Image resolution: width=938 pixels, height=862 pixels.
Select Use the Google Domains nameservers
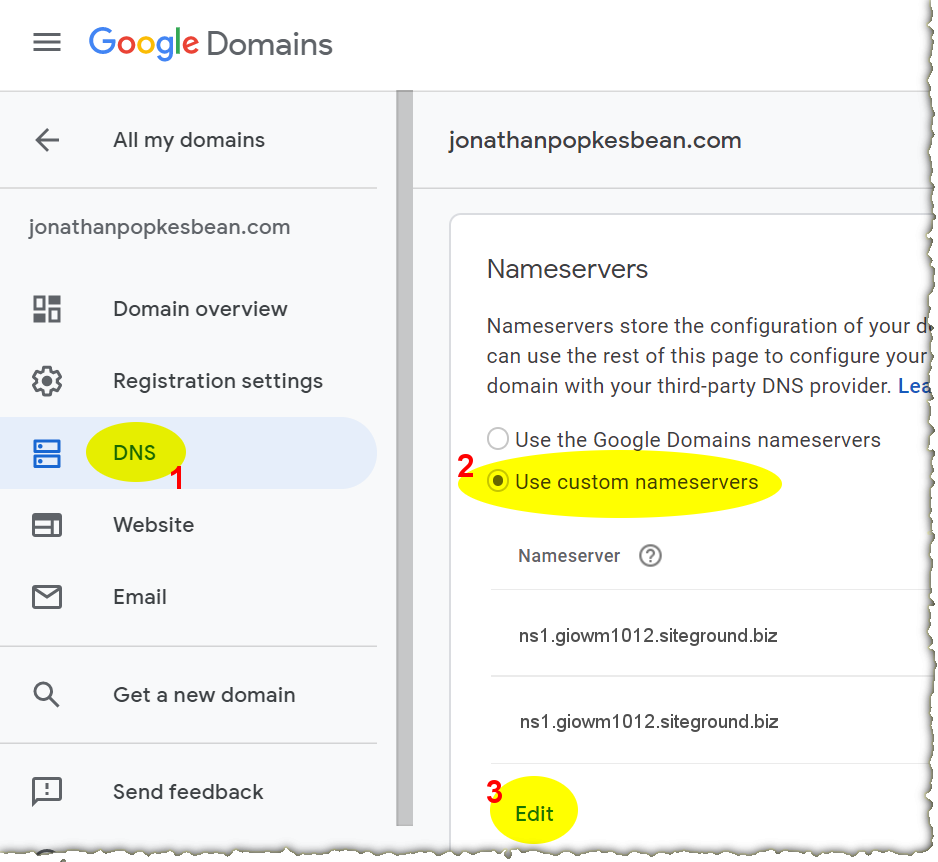pos(498,438)
